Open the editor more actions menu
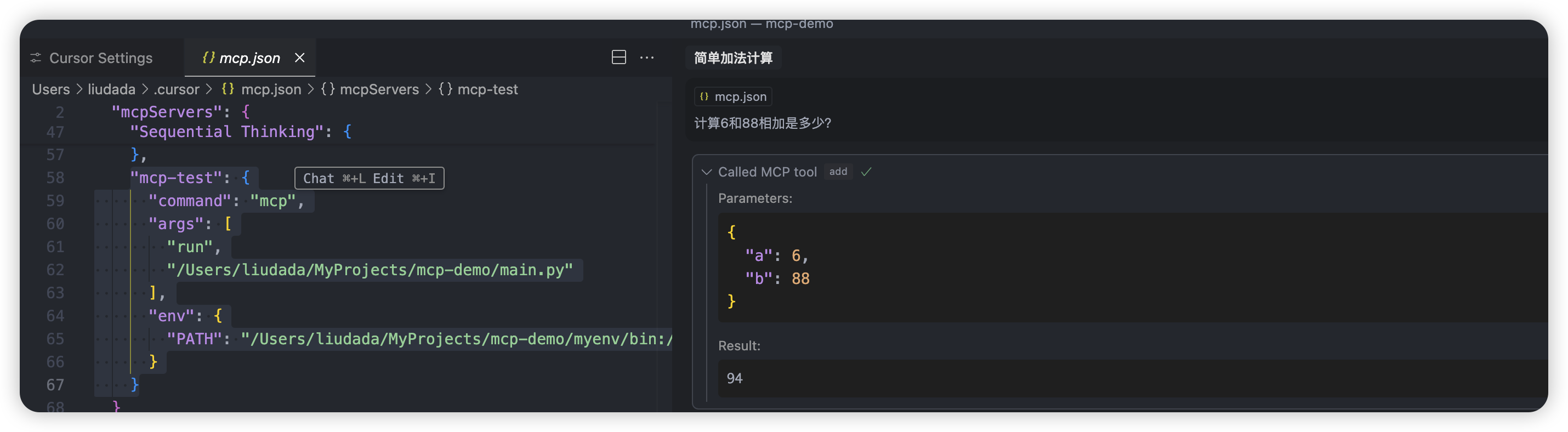The image size is (1568, 432). point(647,58)
